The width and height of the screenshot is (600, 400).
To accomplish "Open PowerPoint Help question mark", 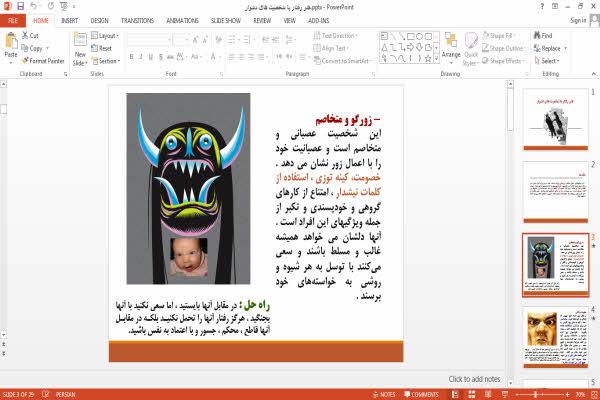I will point(542,7).
